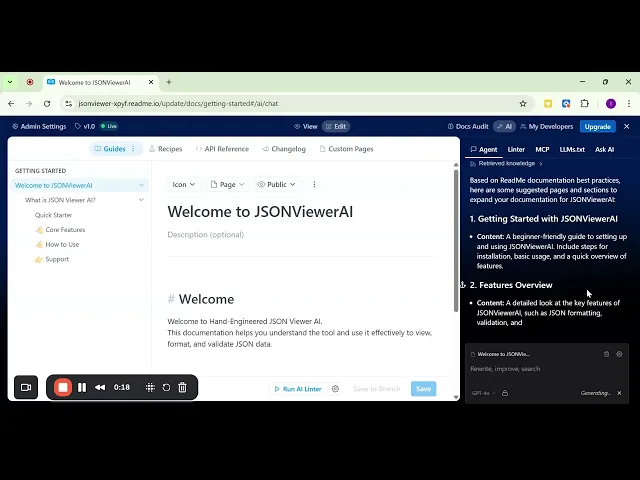
Task: Cancel generating with the X icon
Action: pyautogui.click(x=619, y=393)
